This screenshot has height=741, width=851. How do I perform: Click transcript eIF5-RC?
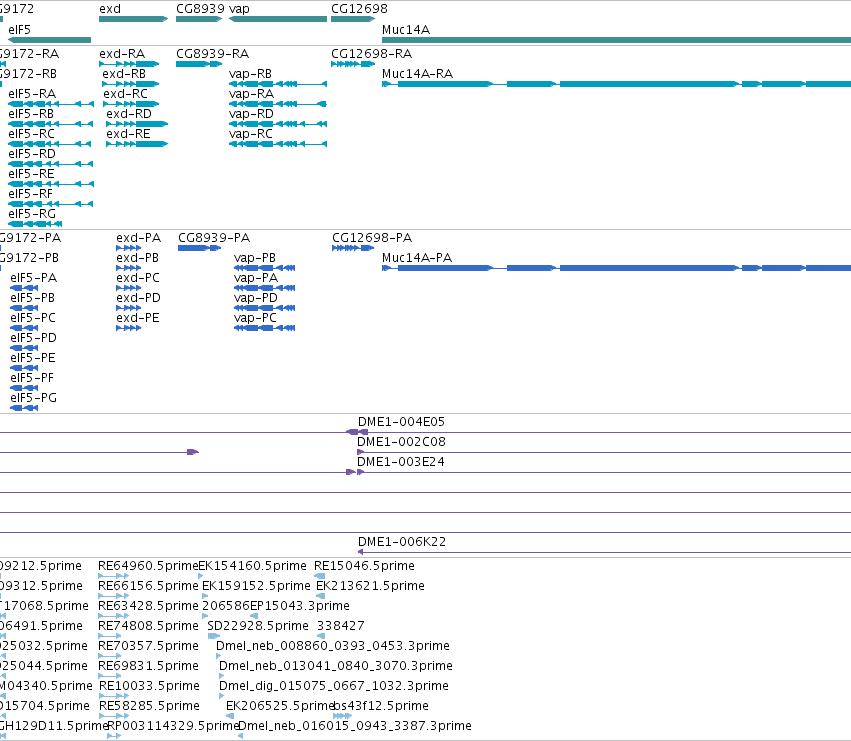[x=49, y=144]
